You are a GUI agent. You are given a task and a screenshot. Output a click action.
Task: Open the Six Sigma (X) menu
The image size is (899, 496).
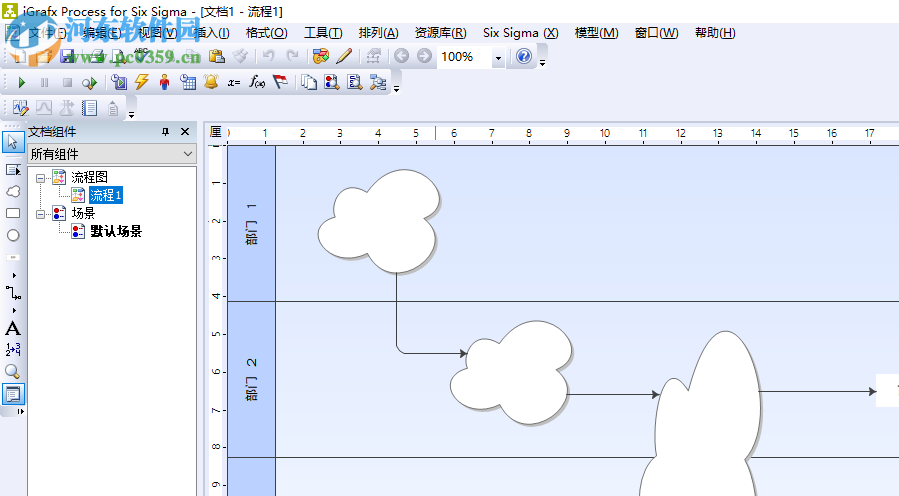521,33
